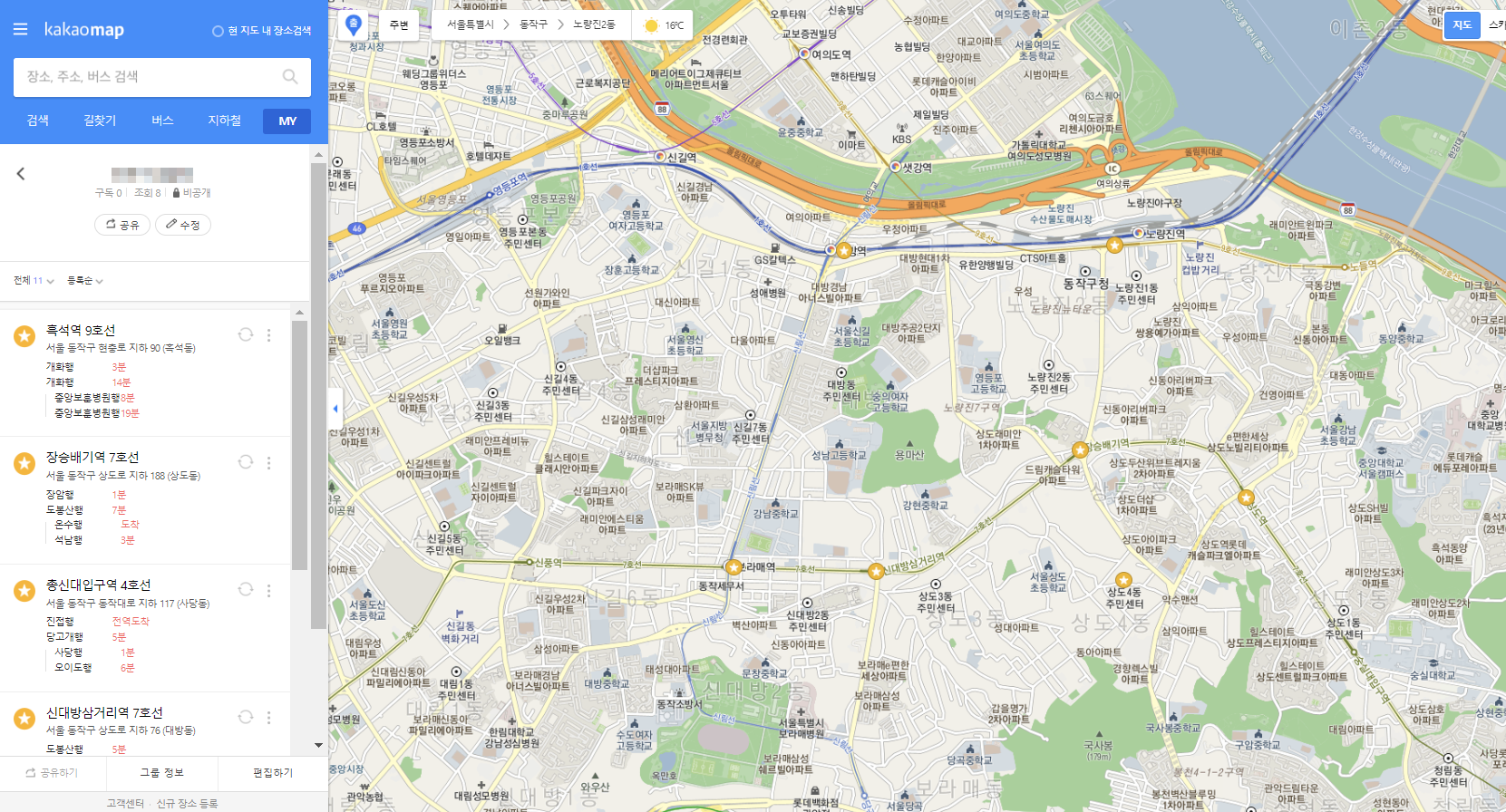
Task: Click 편집하기 at panel bottom
Action: (x=273, y=773)
